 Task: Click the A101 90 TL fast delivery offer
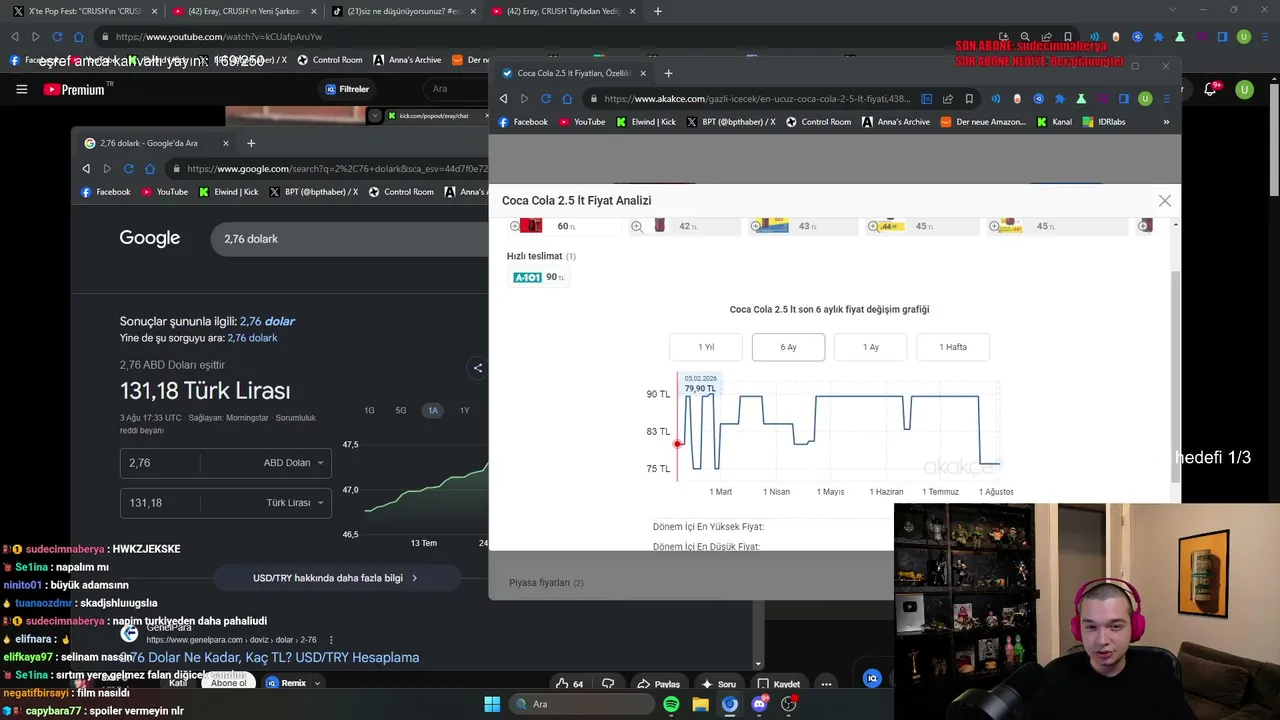coord(539,277)
